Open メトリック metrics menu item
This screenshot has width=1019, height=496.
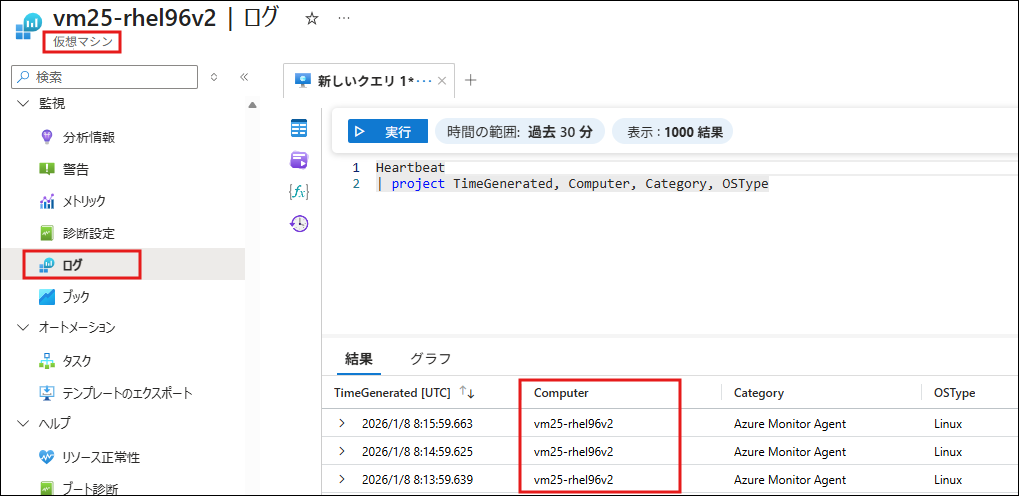pos(84,202)
